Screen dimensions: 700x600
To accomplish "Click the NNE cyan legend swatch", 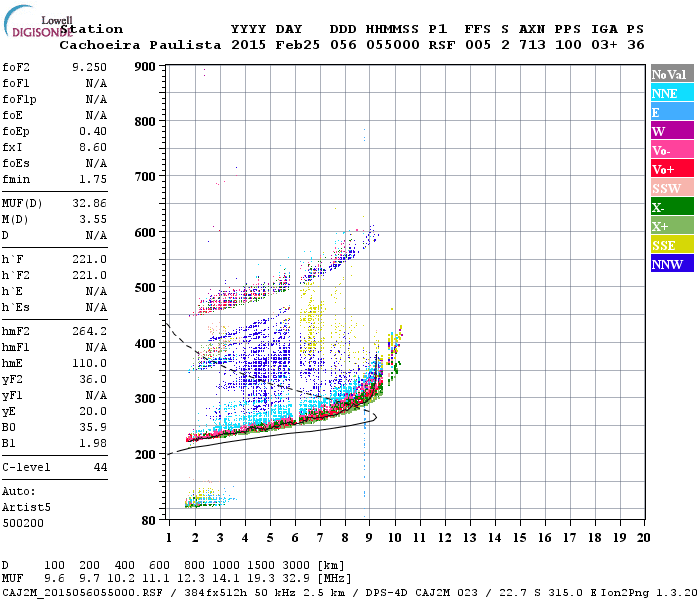I will [671, 93].
